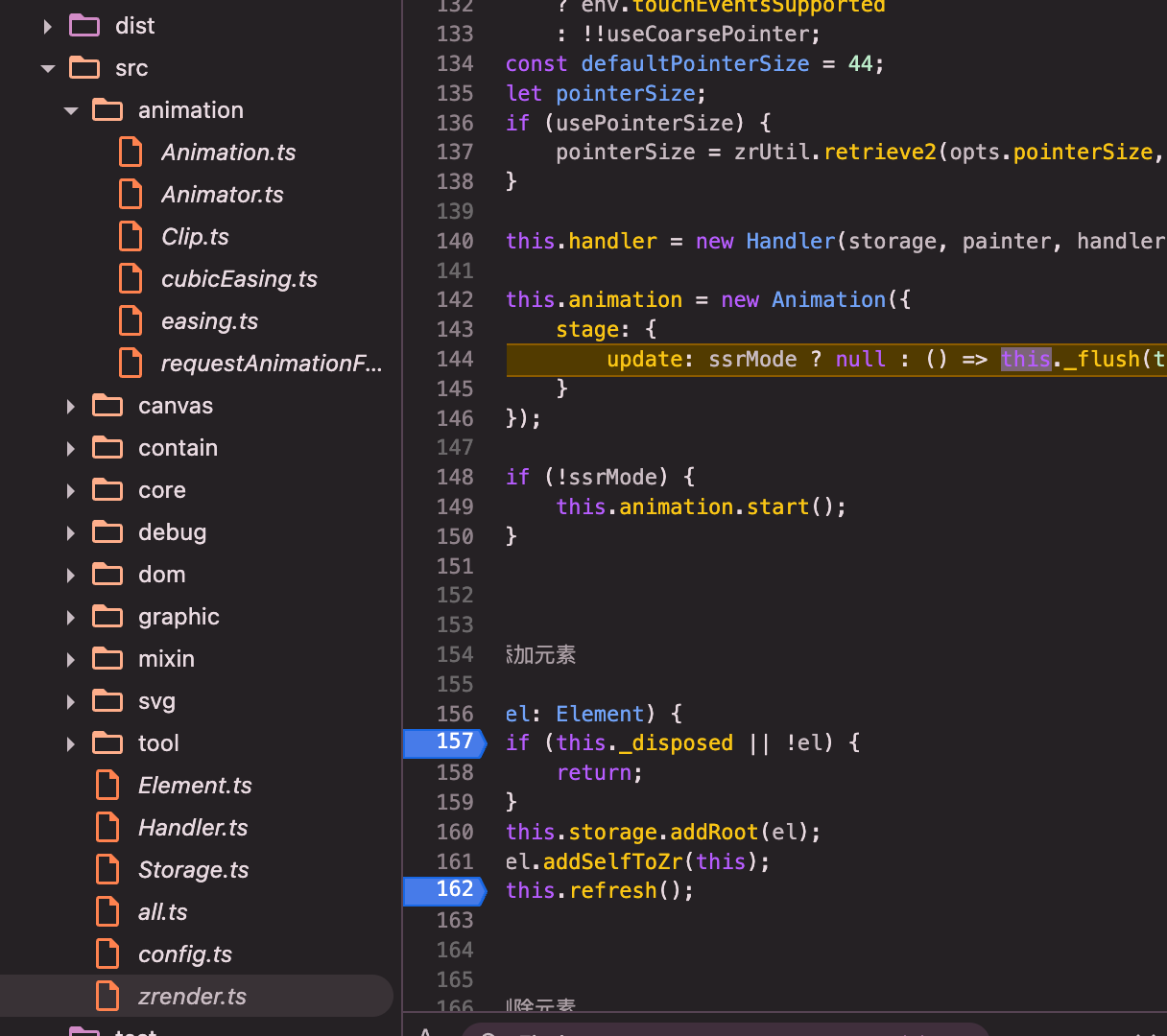
Task: Click the Animator.ts file icon
Action: click(x=131, y=195)
